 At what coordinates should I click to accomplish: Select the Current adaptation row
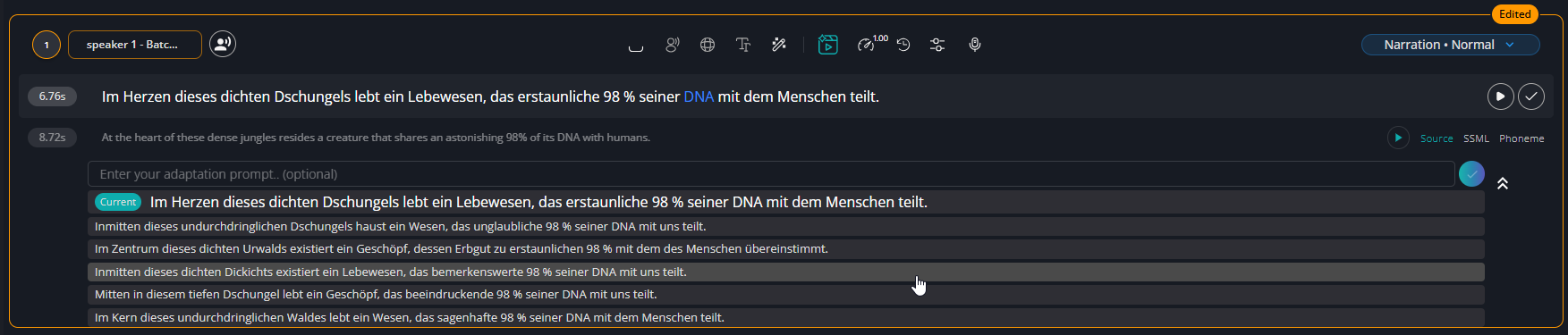[x=786, y=202]
